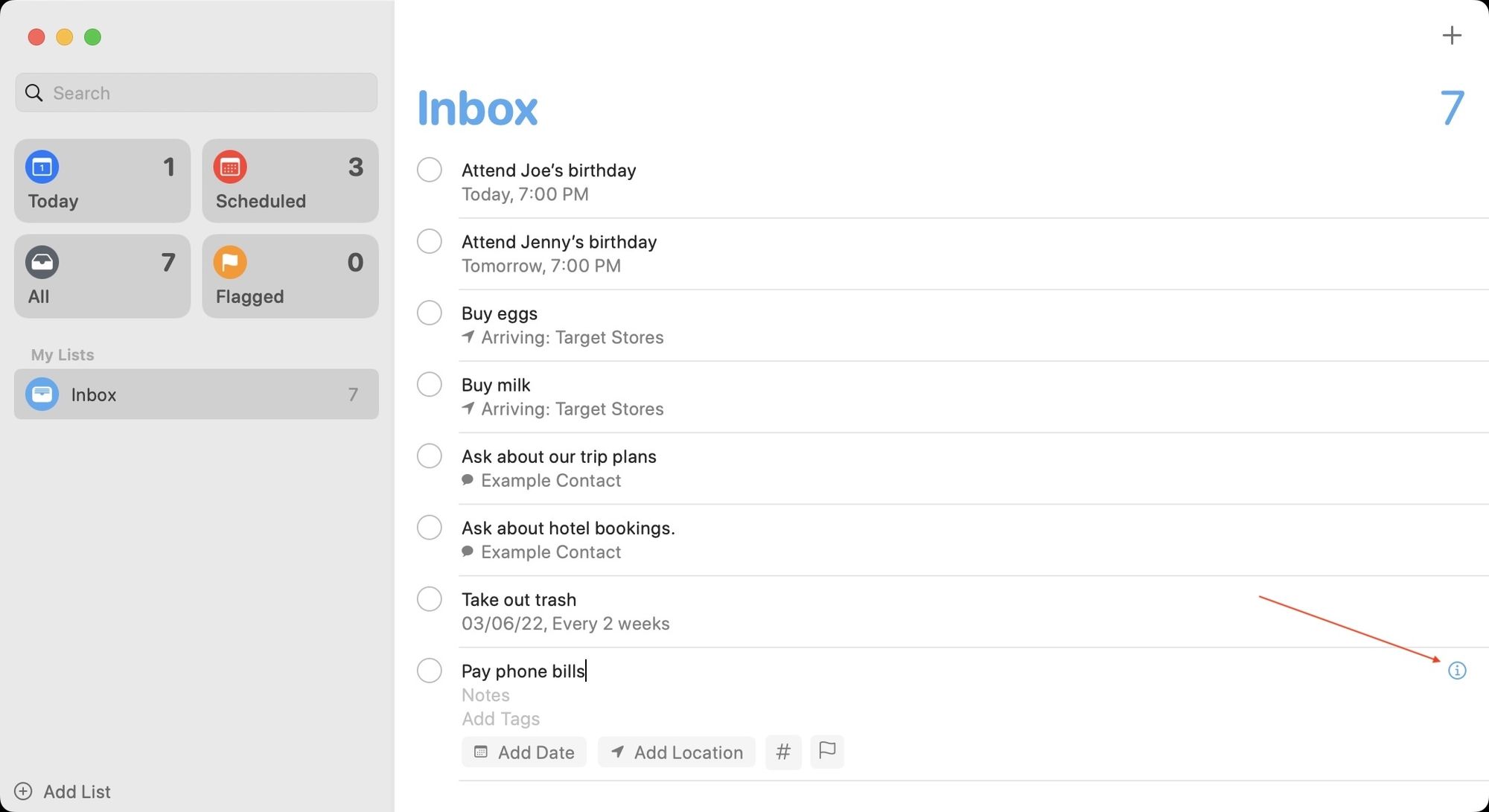Open the Scheduled smart list

(290, 181)
